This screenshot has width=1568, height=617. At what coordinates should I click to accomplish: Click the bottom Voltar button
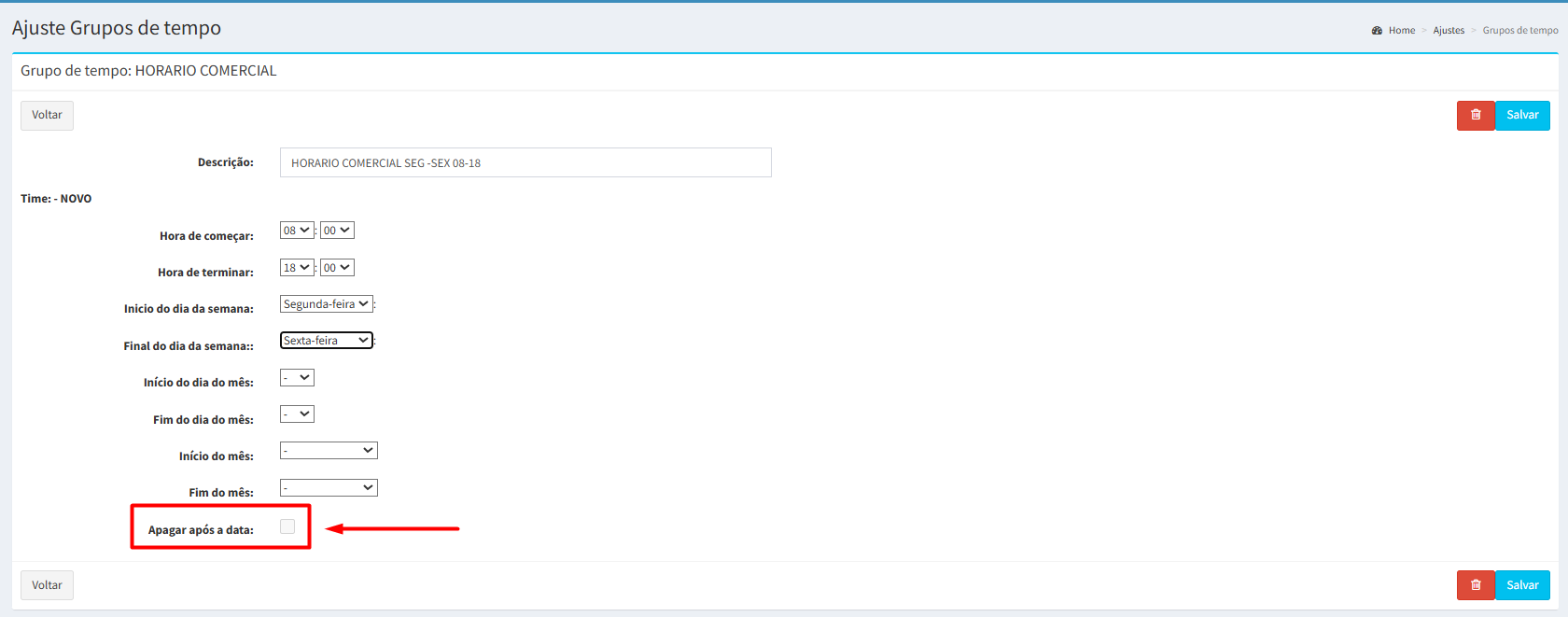(47, 585)
